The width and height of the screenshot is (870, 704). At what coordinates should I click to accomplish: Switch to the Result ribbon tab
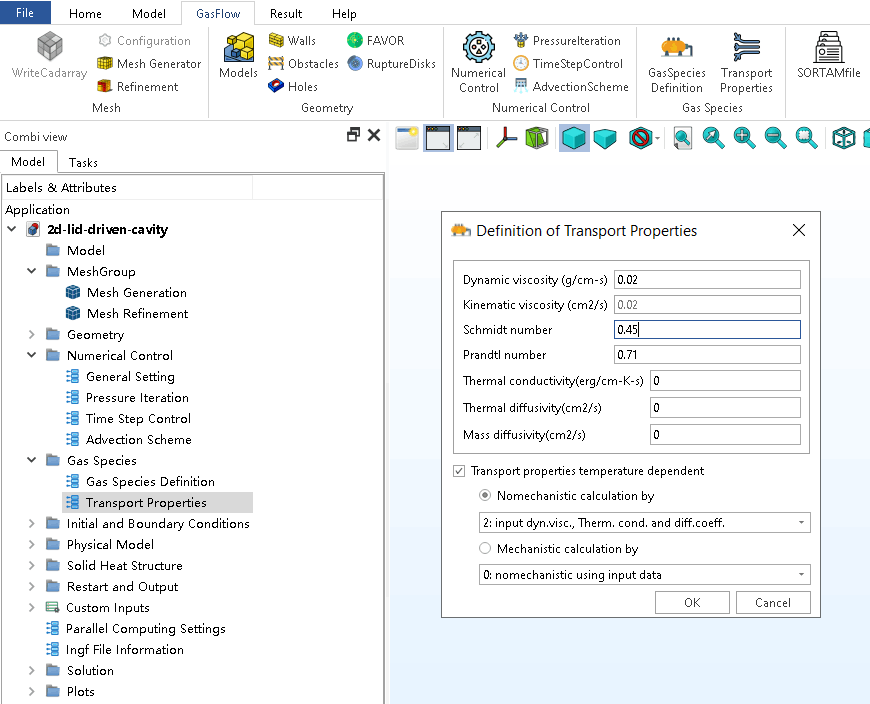286,14
